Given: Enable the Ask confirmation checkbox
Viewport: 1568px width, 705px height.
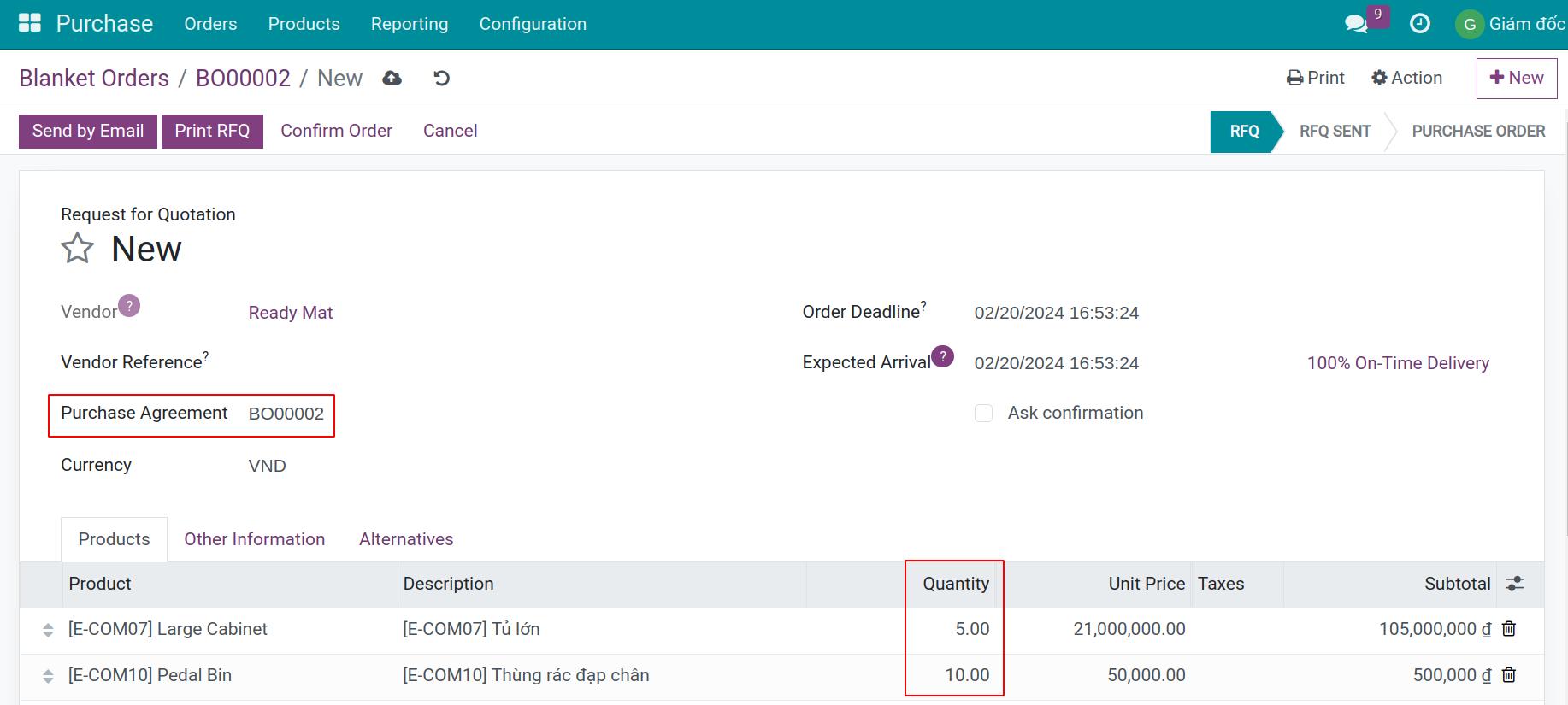Looking at the screenshot, I should [x=983, y=414].
